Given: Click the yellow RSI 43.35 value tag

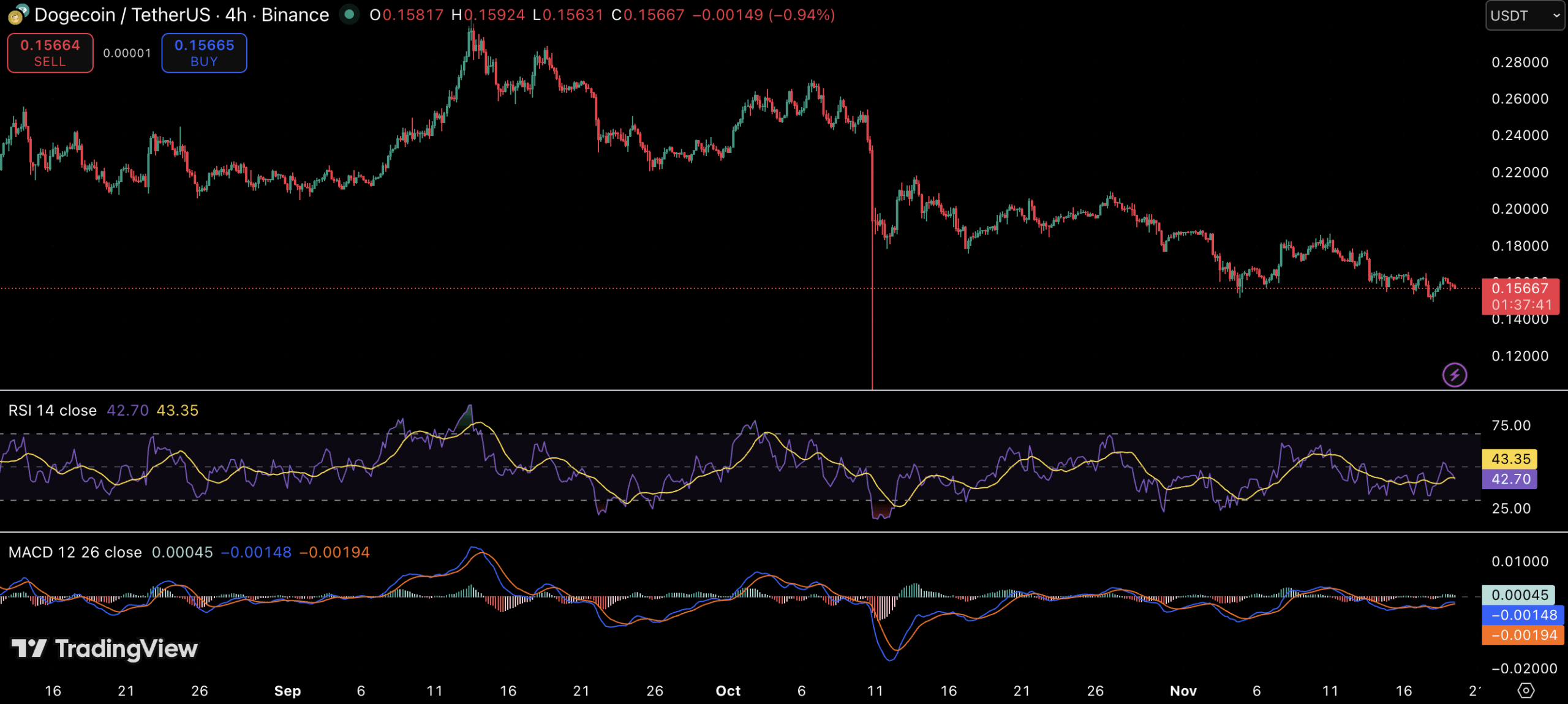Looking at the screenshot, I should coord(1510,459).
